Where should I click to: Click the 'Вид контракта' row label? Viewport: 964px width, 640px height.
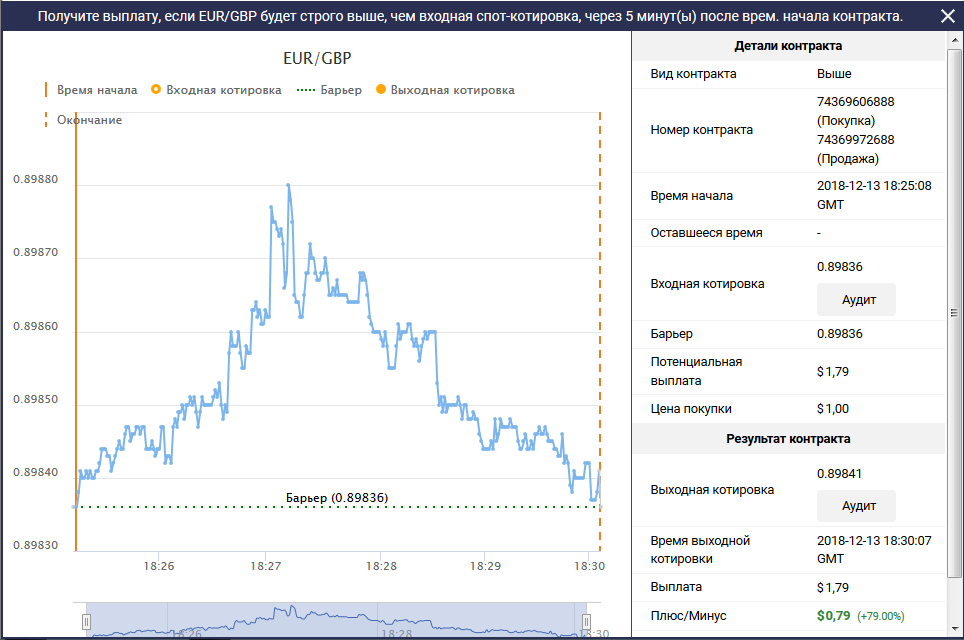click(693, 74)
